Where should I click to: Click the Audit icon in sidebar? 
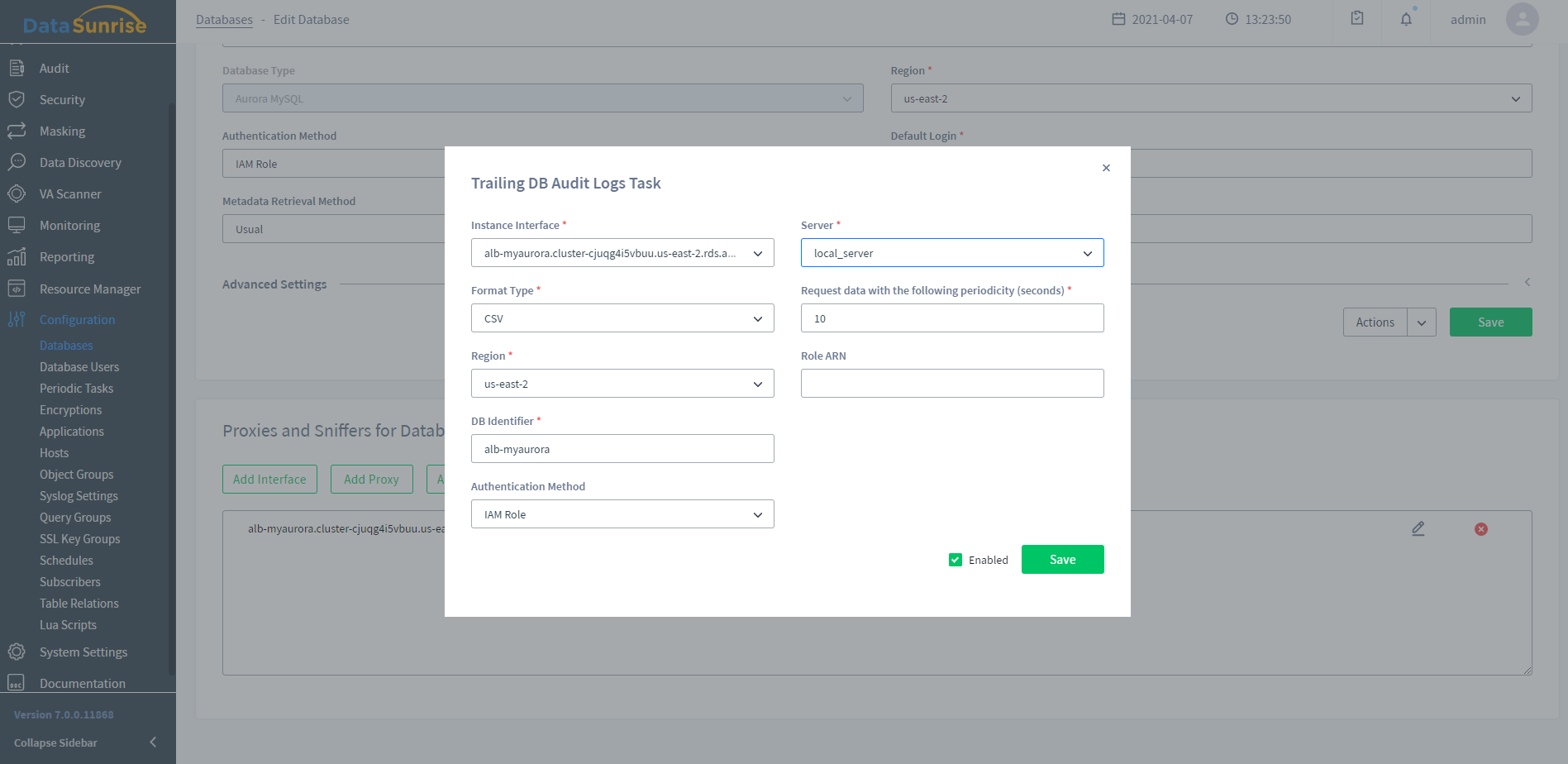(17, 68)
